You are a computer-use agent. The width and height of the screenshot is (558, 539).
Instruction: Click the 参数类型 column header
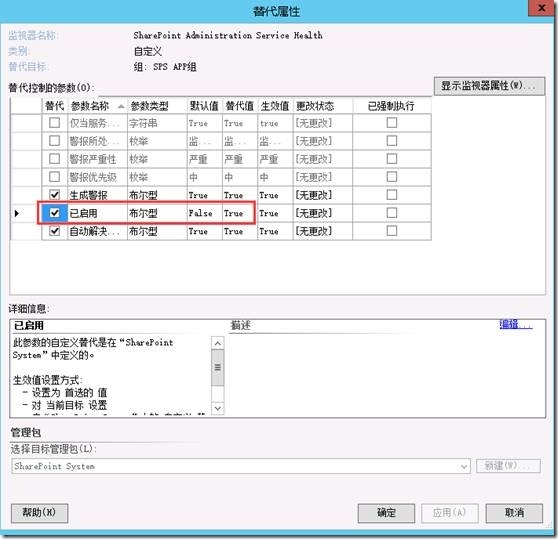(157, 106)
